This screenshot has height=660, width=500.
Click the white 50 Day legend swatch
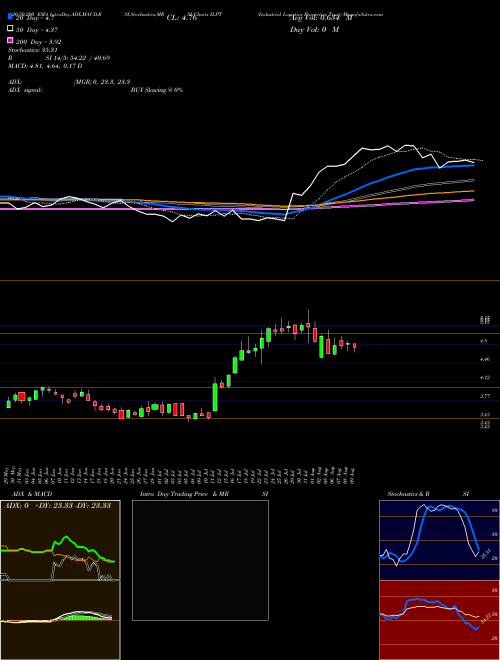(x=10, y=29)
